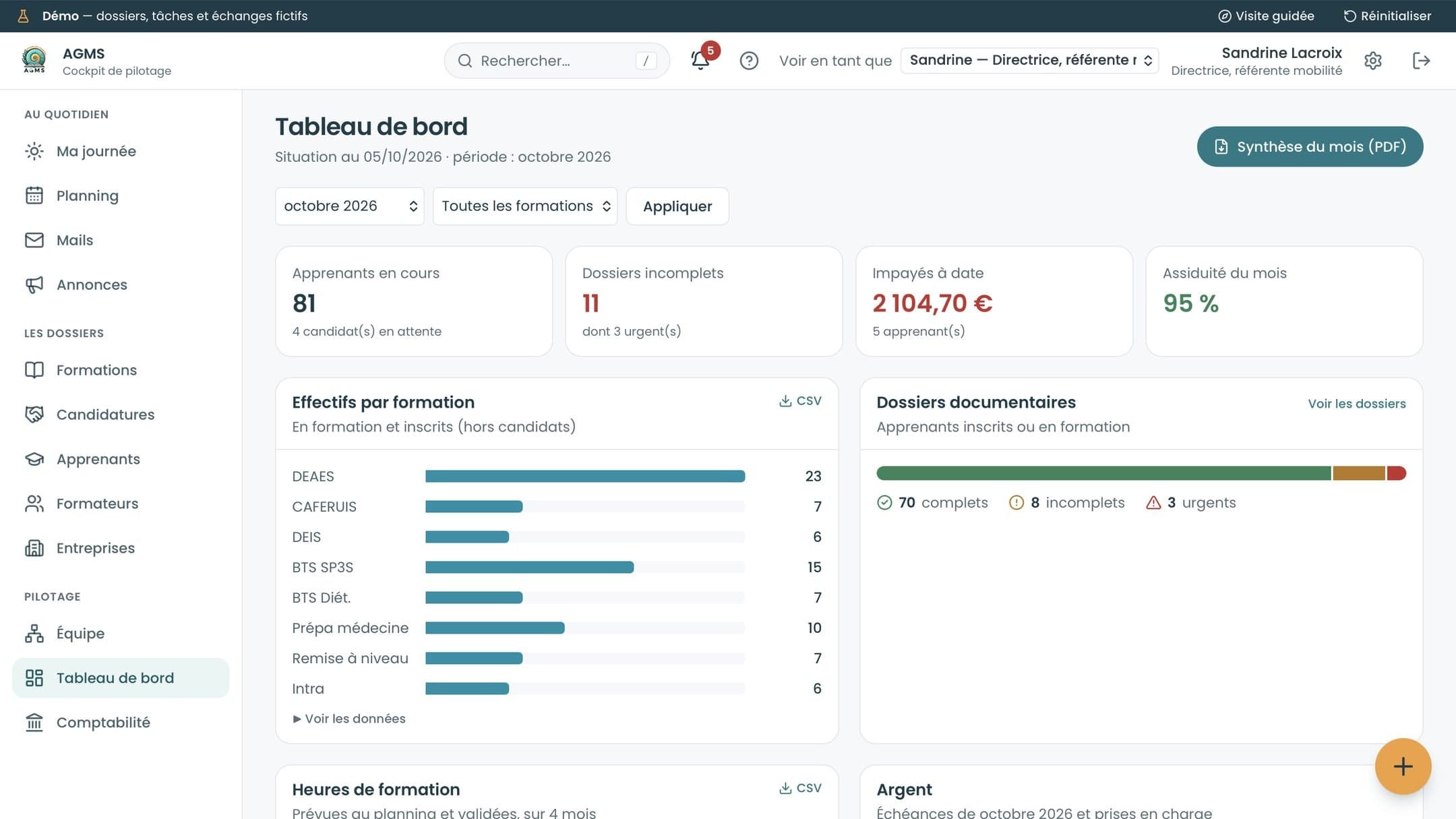Image resolution: width=1456 pixels, height=819 pixels.
Task: Open the help question mark icon
Action: click(749, 61)
